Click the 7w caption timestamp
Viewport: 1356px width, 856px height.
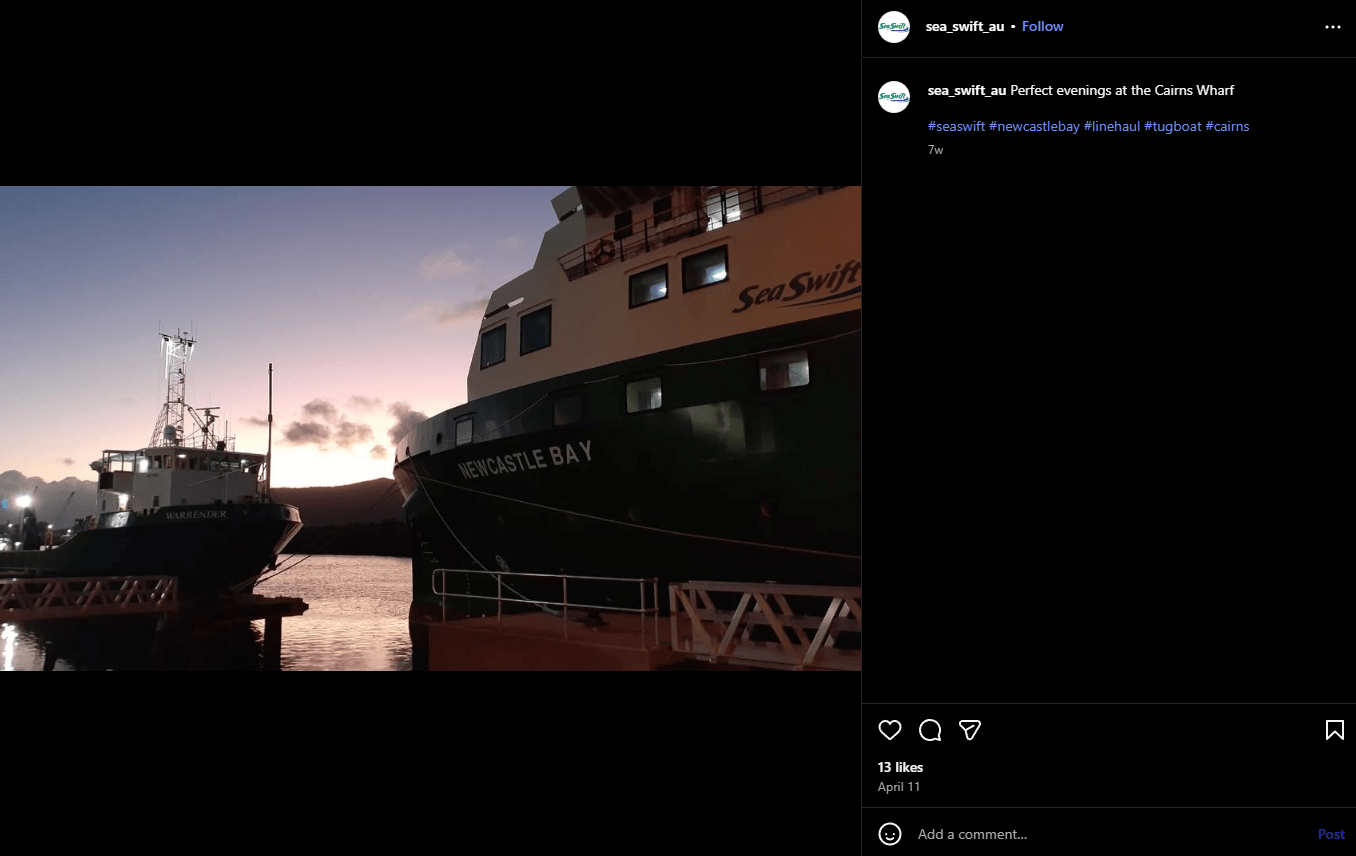tap(935, 150)
